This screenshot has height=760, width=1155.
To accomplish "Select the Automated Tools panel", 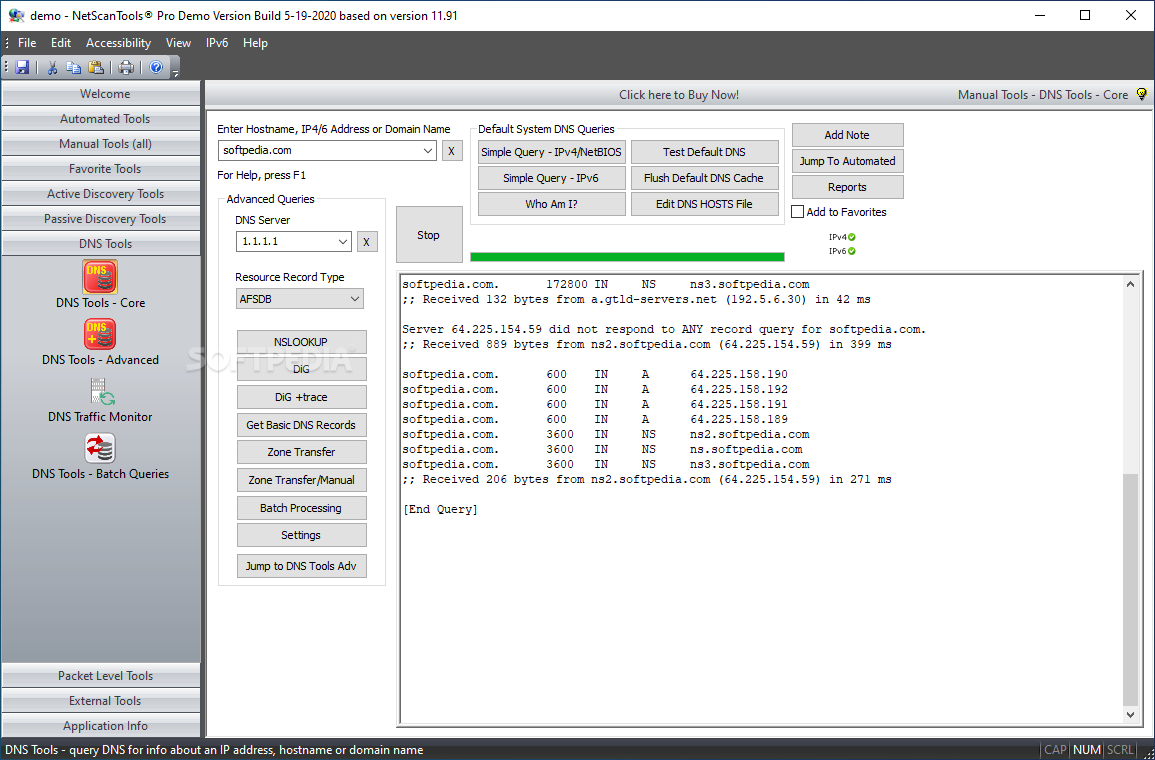I will click(x=101, y=119).
